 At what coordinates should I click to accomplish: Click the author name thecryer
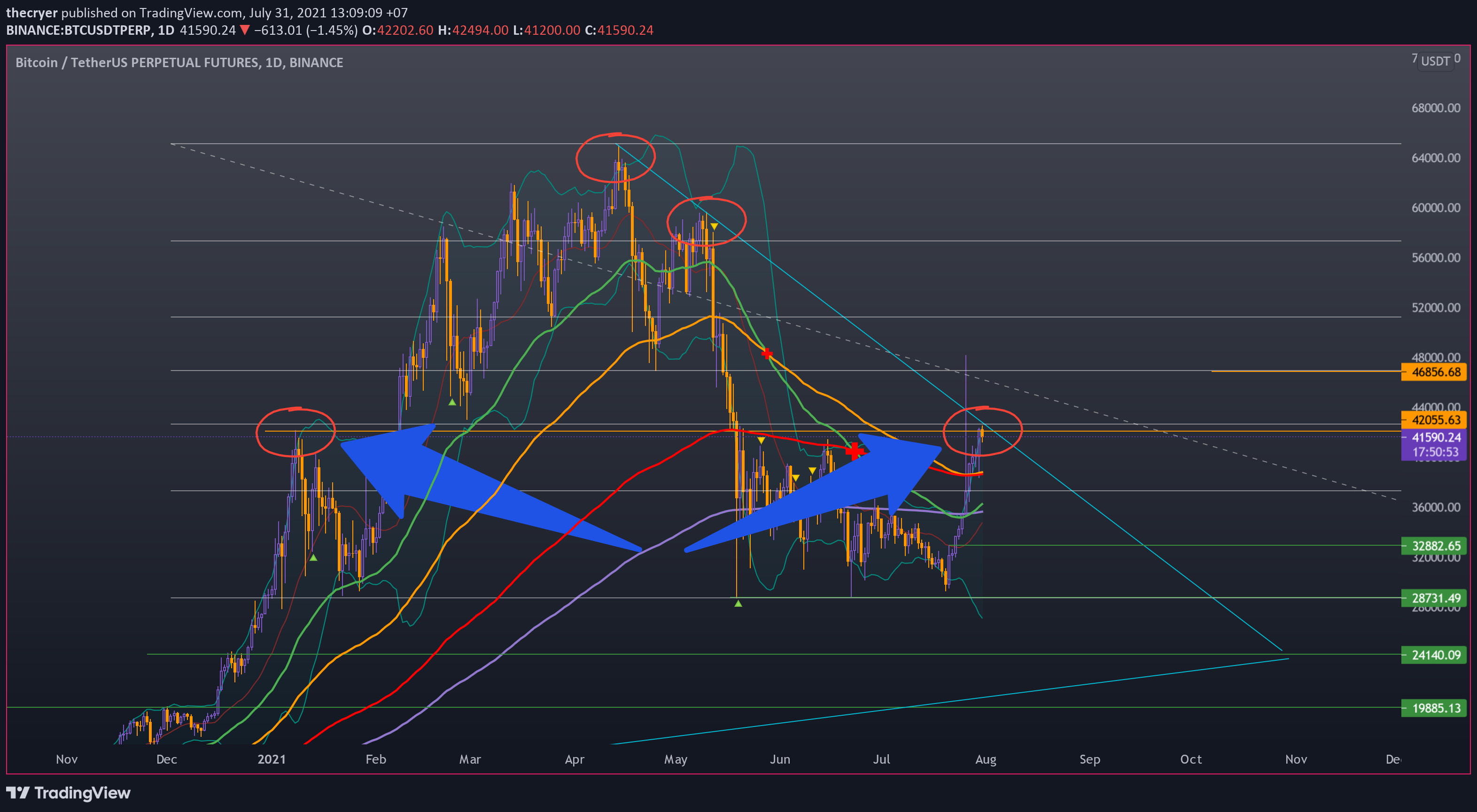coord(31,13)
